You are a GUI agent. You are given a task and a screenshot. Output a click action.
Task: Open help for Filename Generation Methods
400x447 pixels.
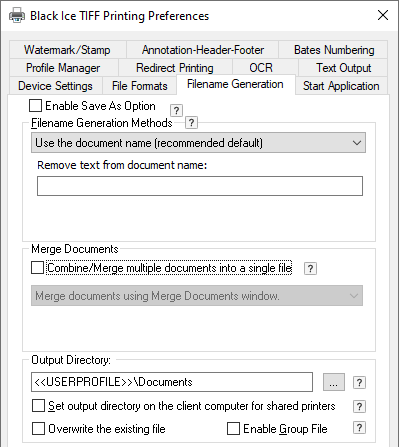(x=191, y=123)
